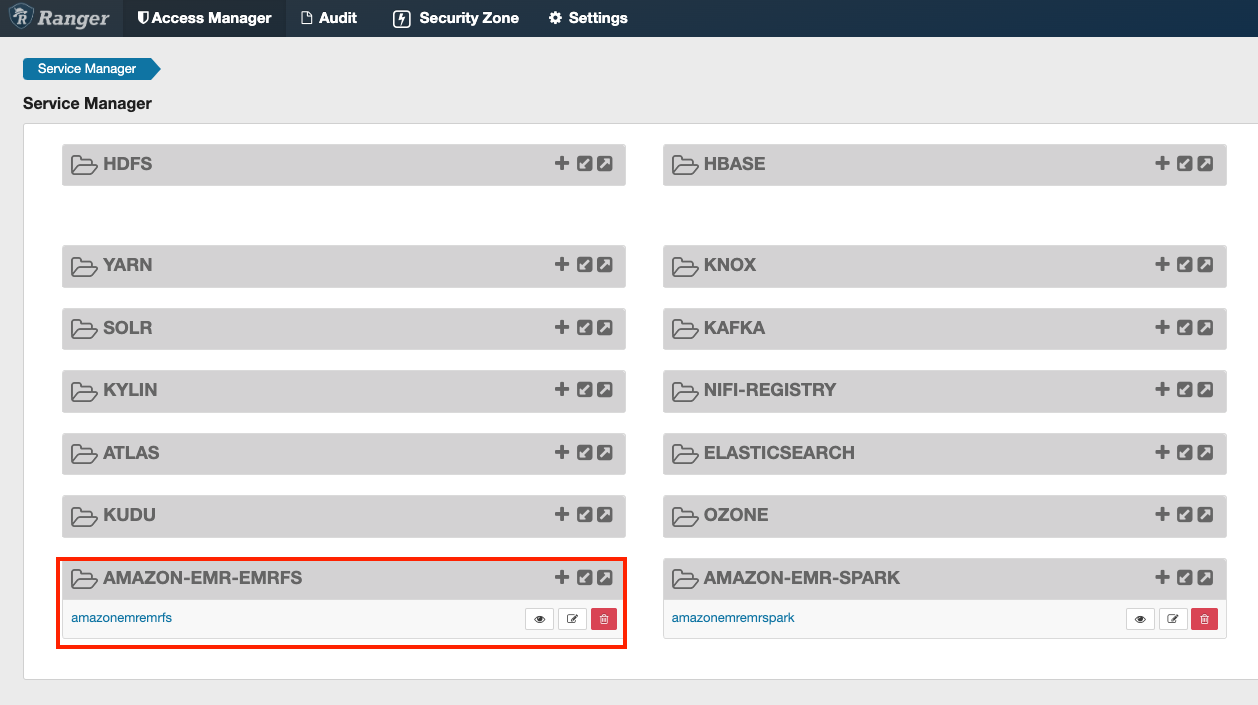The height and width of the screenshot is (705, 1258).
Task: Add a new SOLR service
Action: point(562,327)
